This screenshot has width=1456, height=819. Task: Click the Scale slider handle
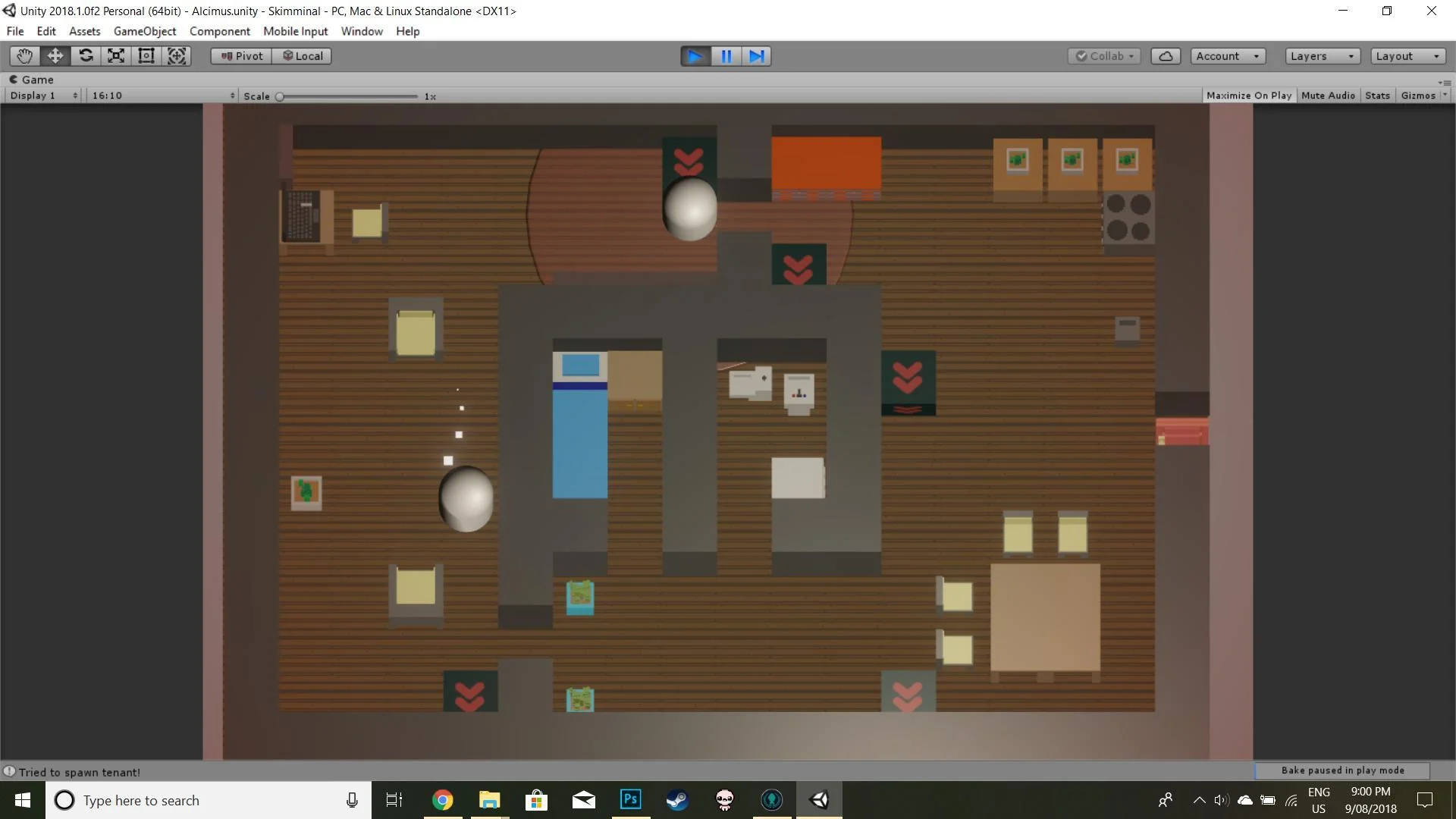pyautogui.click(x=280, y=96)
